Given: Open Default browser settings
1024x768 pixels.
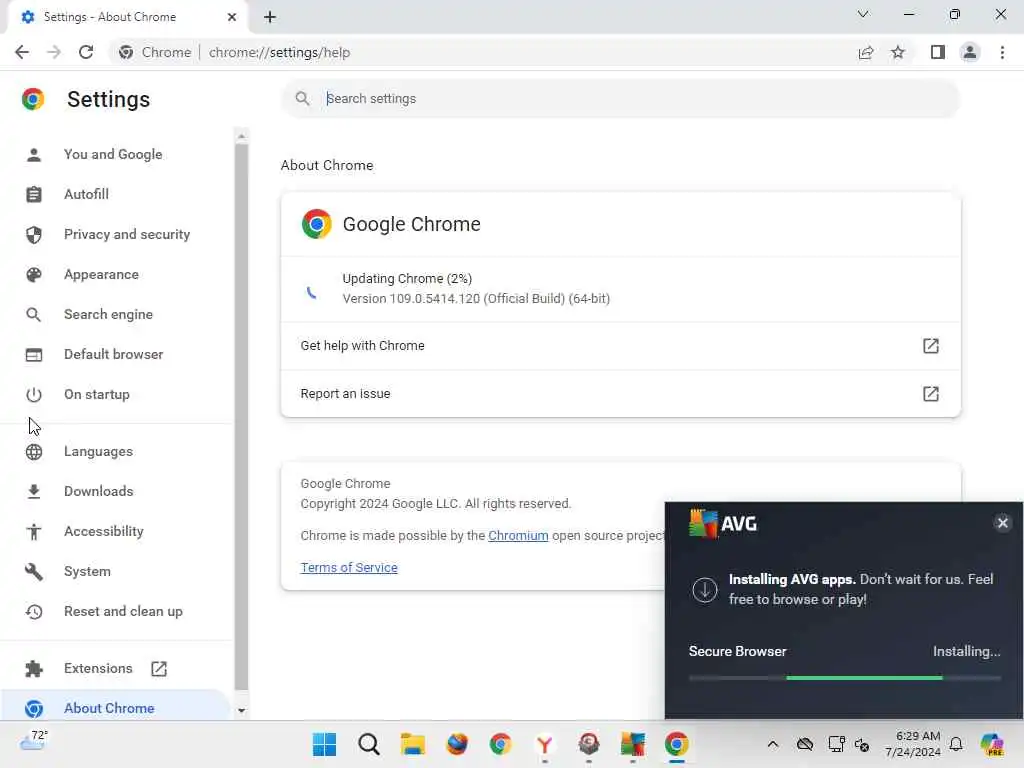Looking at the screenshot, I should 116,355.
